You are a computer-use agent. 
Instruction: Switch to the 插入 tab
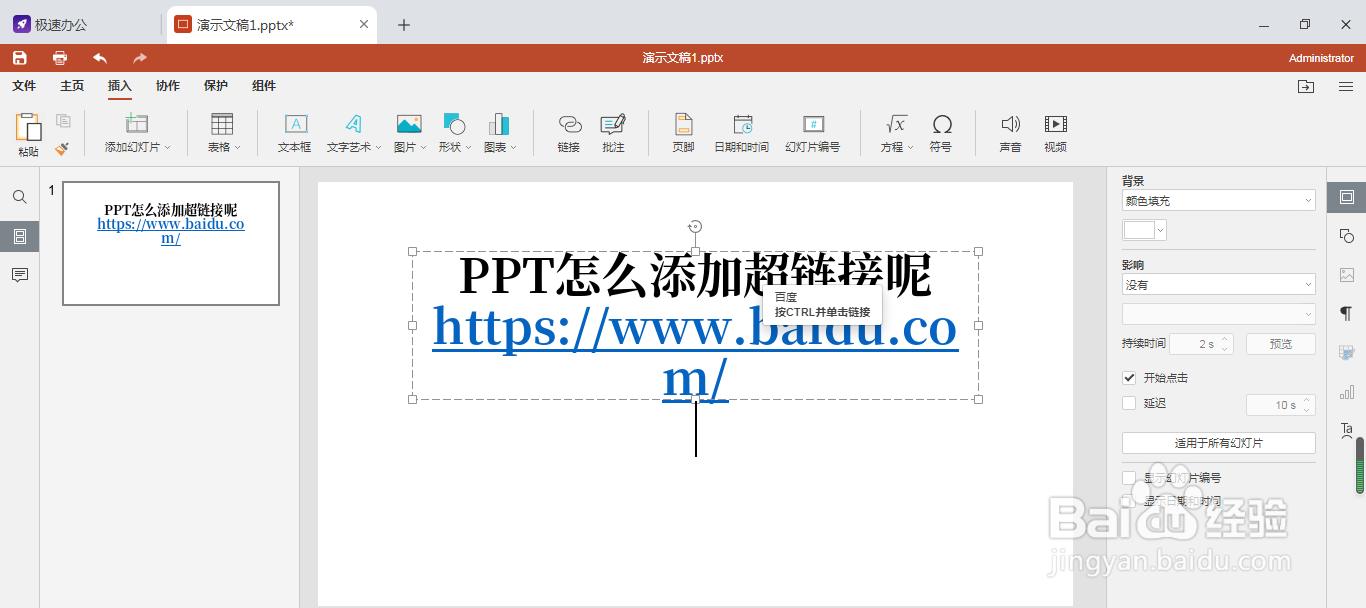pyautogui.click(x=120, y=86)
